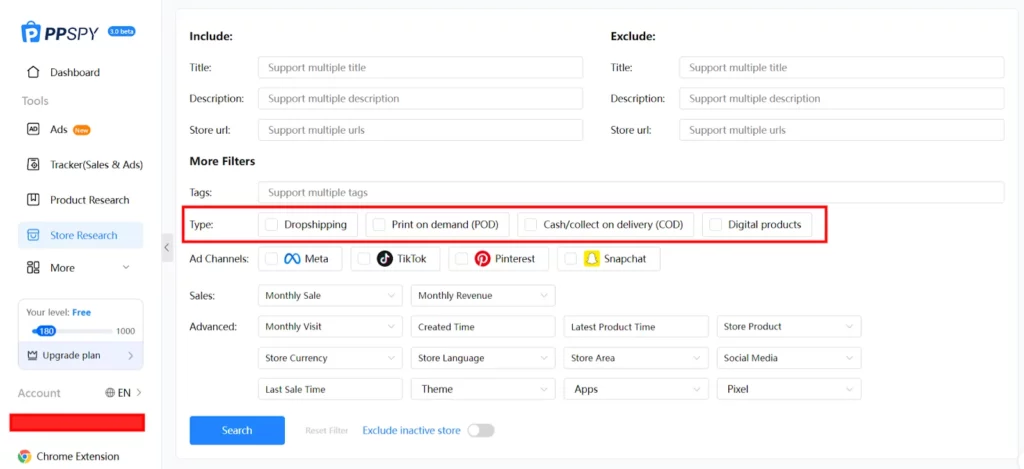
Task: Click the Product Research icon
Action: point(33,199)
